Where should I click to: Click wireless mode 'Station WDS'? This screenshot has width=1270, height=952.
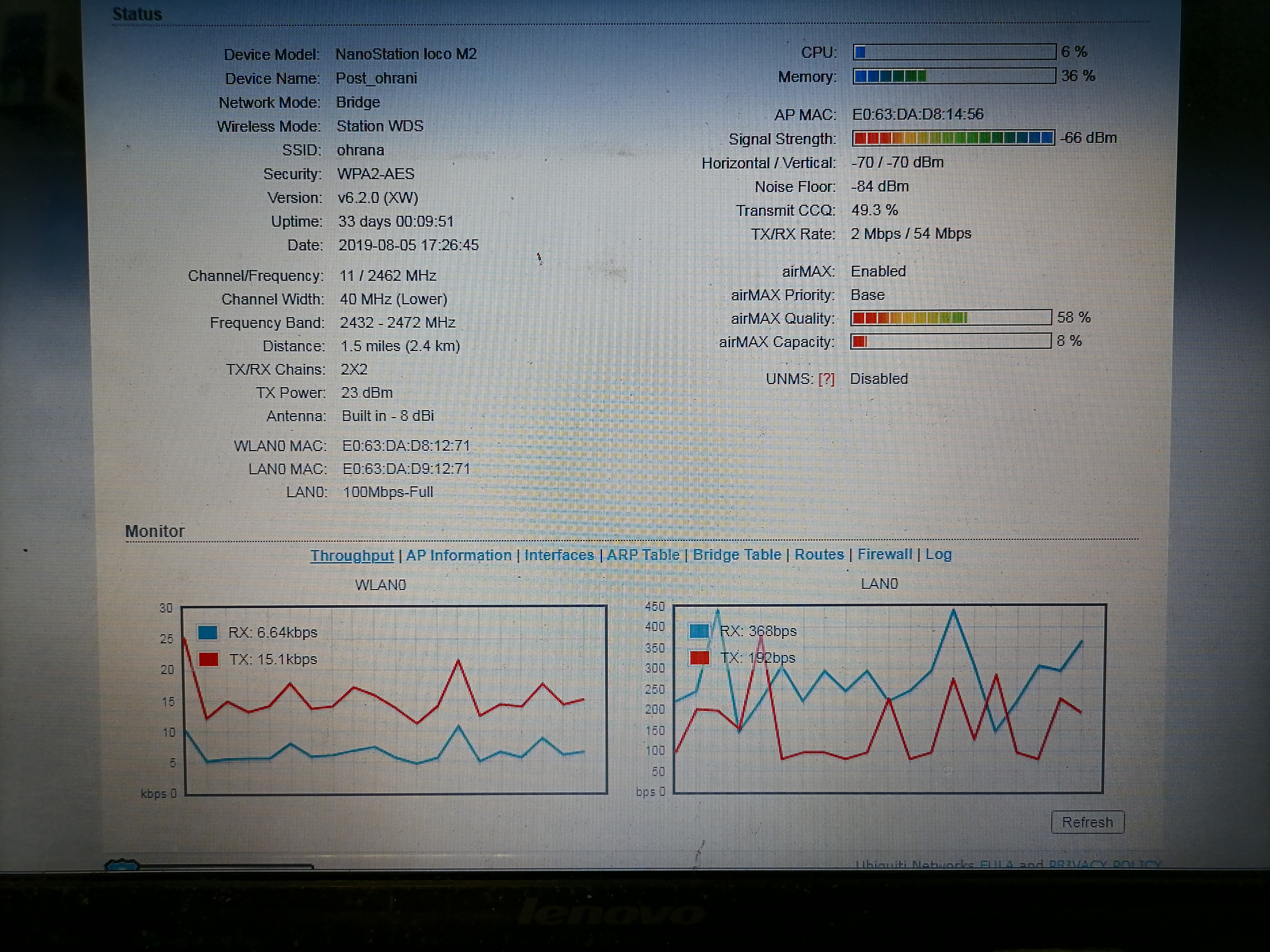click(380, 126)
